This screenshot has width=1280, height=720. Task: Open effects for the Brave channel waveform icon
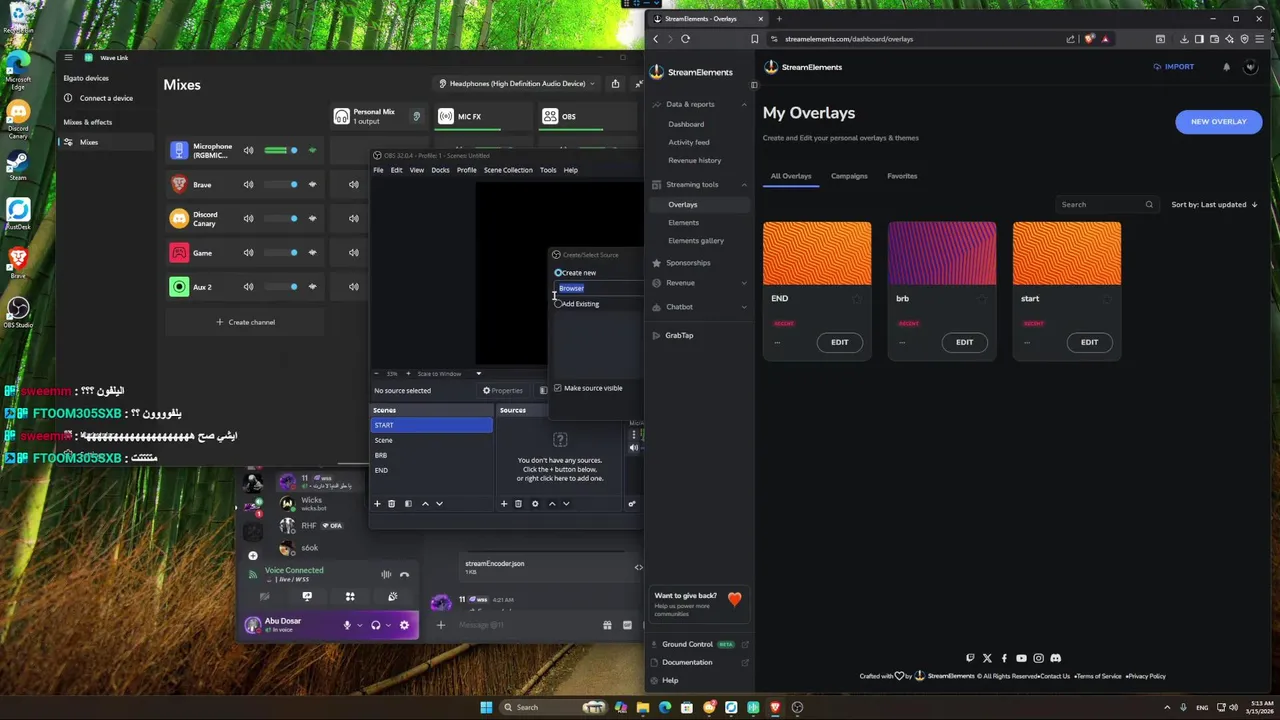point(312,184)
